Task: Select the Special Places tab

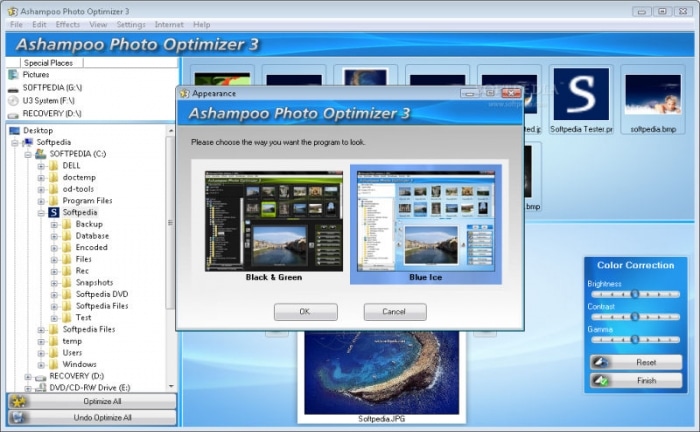Action: point(48,63)
